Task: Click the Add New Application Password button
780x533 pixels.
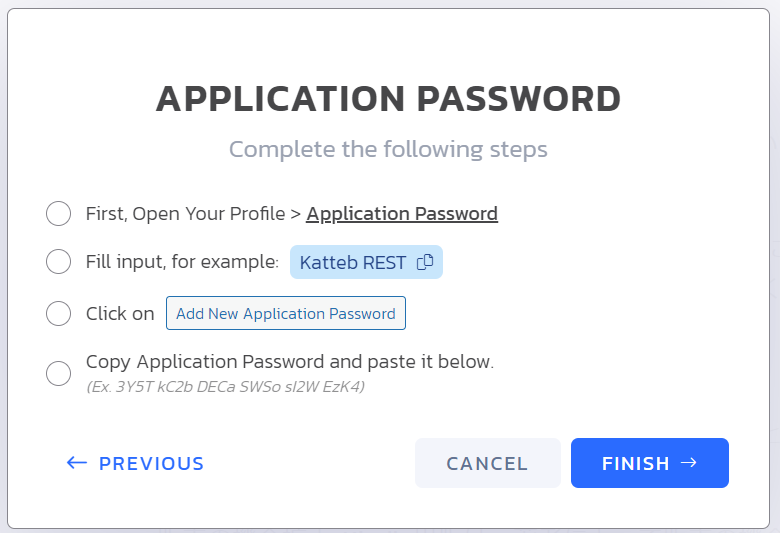Action: point(286,313)
